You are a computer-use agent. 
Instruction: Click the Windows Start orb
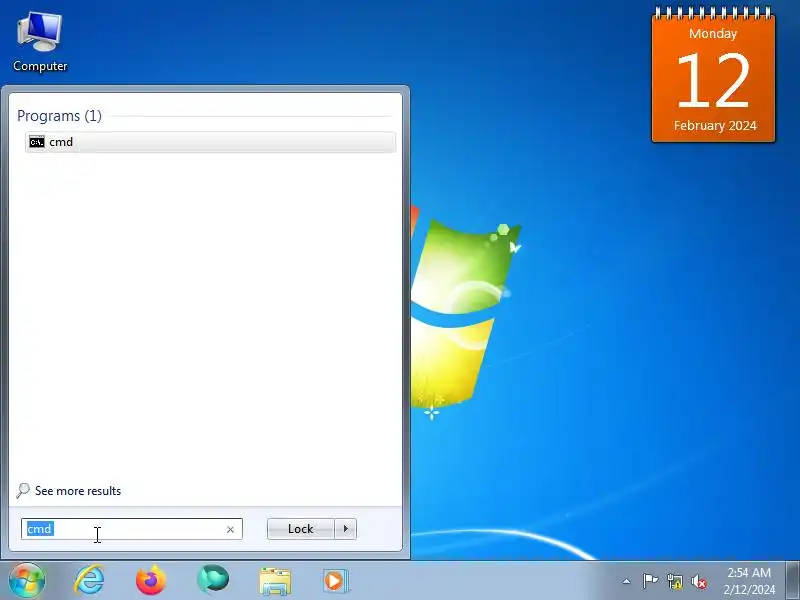tap(27, 580)
